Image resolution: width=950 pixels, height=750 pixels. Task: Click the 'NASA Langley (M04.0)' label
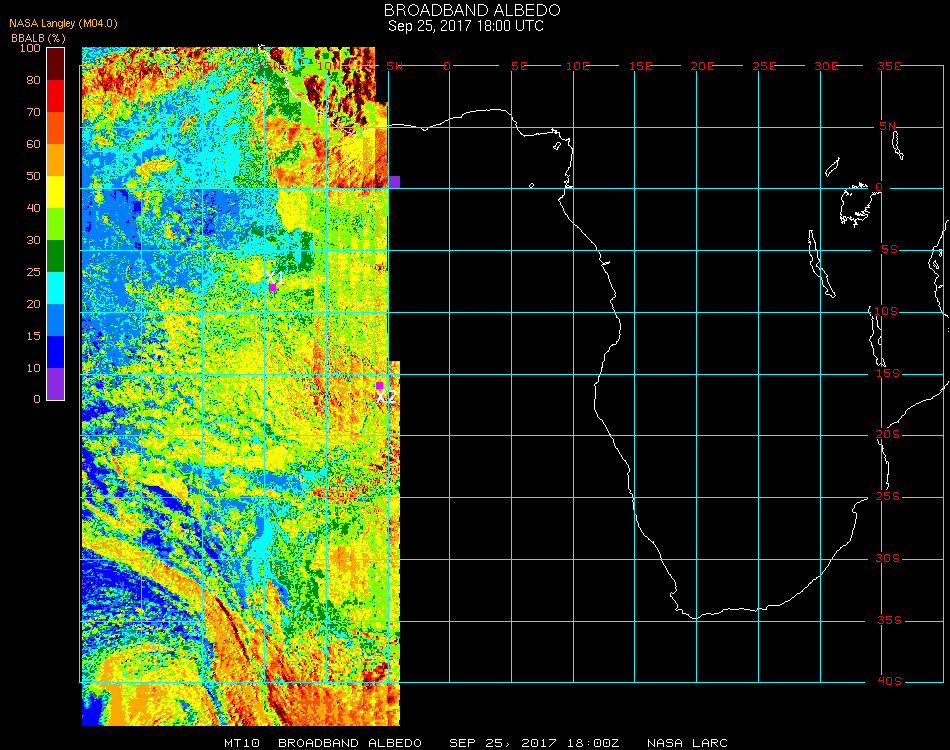click(x=63, y=24)
